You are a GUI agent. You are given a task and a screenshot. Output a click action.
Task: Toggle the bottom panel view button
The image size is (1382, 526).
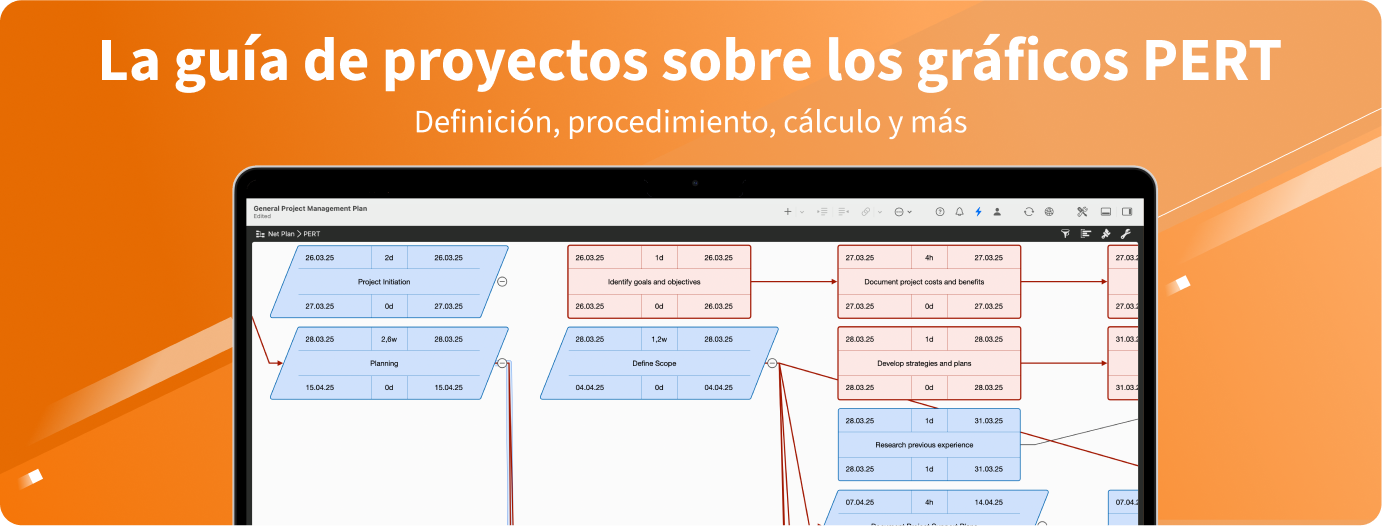[1106, 212]
